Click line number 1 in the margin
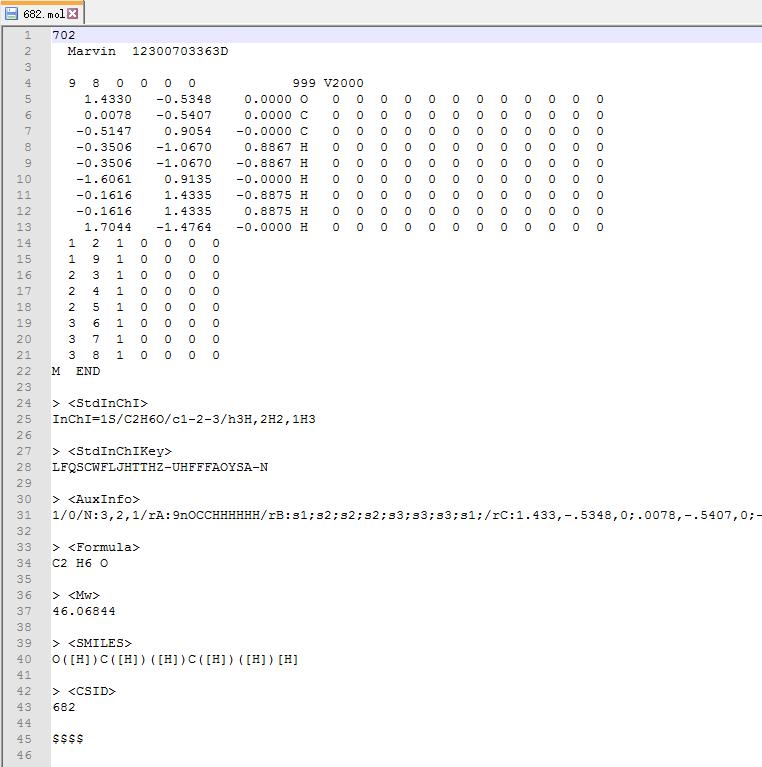Viewport: 762px width, 767px height. [28, 35]
